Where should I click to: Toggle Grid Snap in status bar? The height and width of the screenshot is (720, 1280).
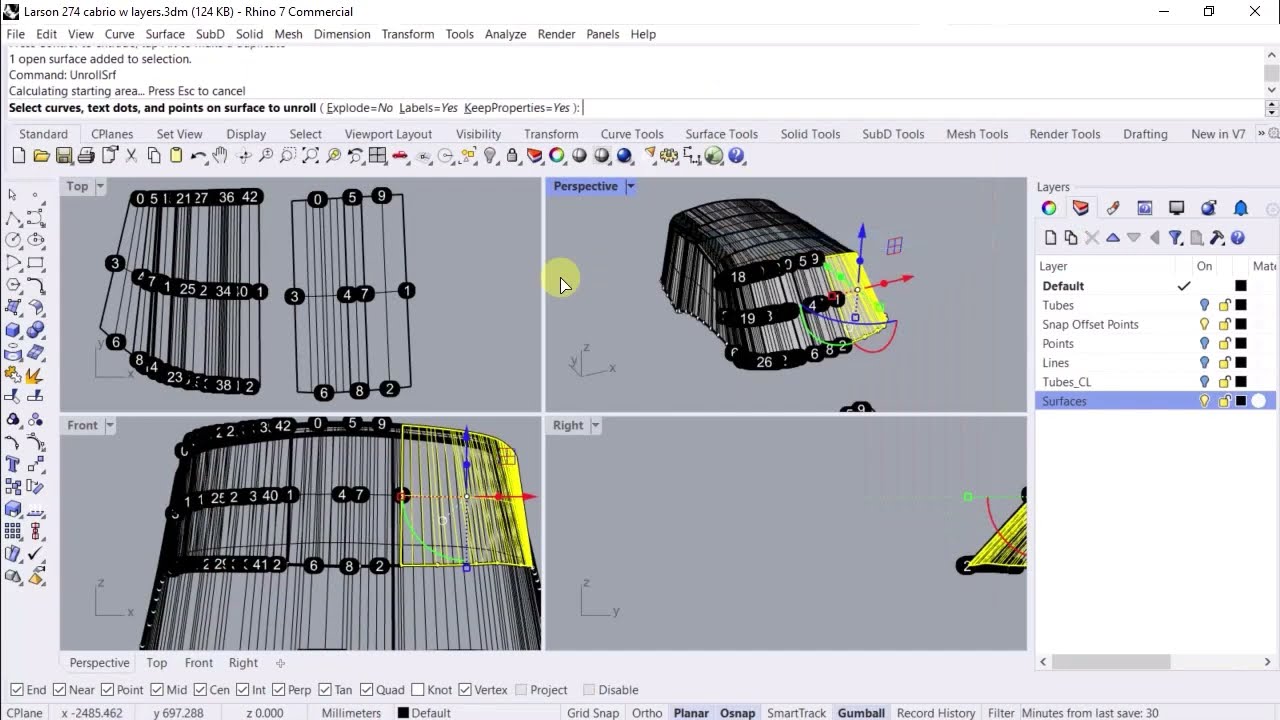[x=593, y=713]
